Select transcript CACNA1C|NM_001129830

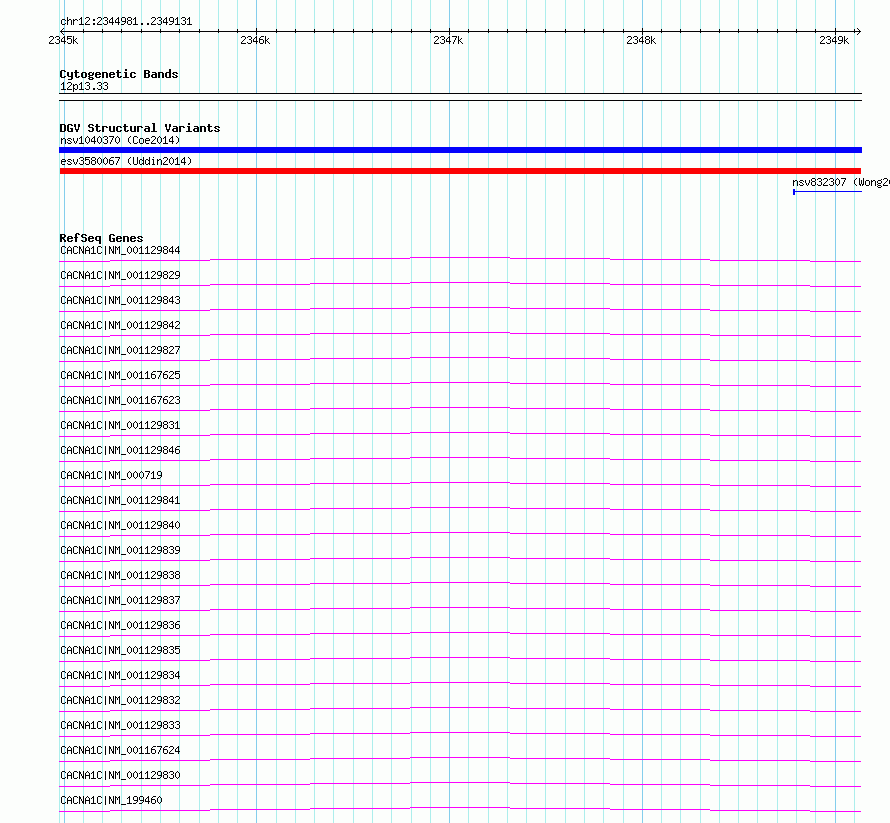click(x=120, y=775)
